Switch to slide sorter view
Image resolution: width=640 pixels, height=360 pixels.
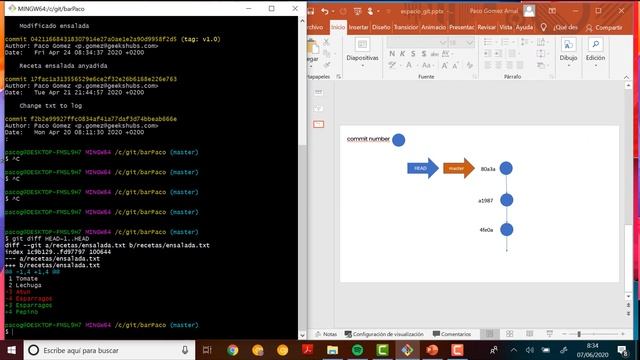pyautogui.click(x=509, y=334)
